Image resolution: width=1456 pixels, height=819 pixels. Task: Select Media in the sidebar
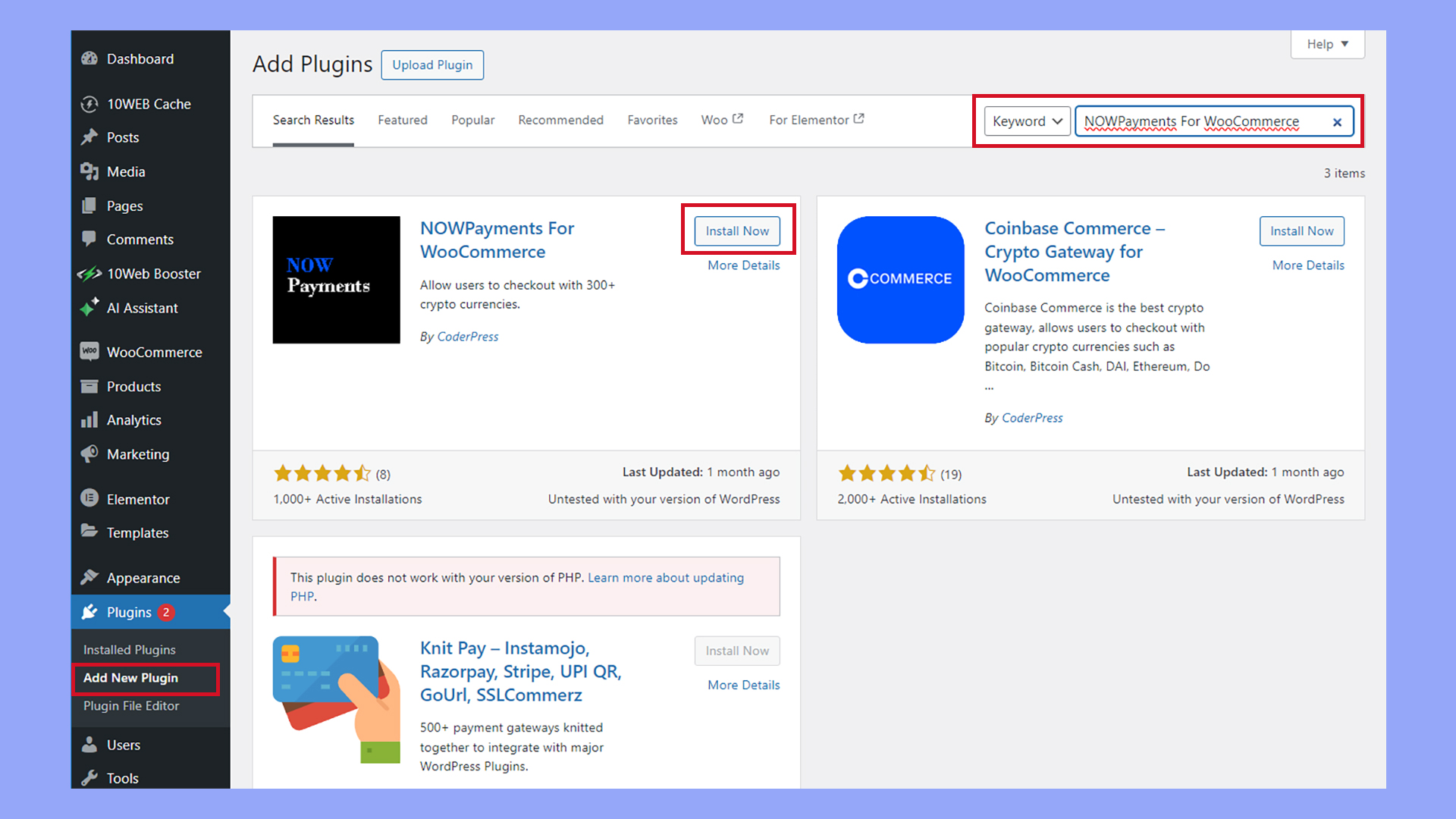tap(124, 171)
